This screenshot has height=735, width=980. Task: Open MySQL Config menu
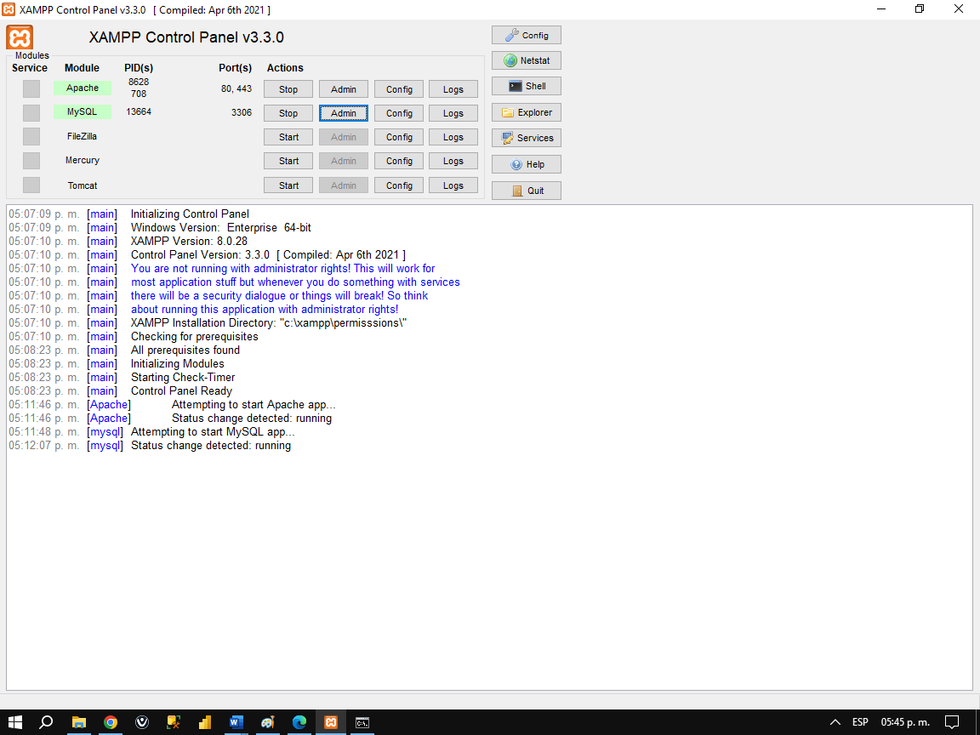coord(399,113)
